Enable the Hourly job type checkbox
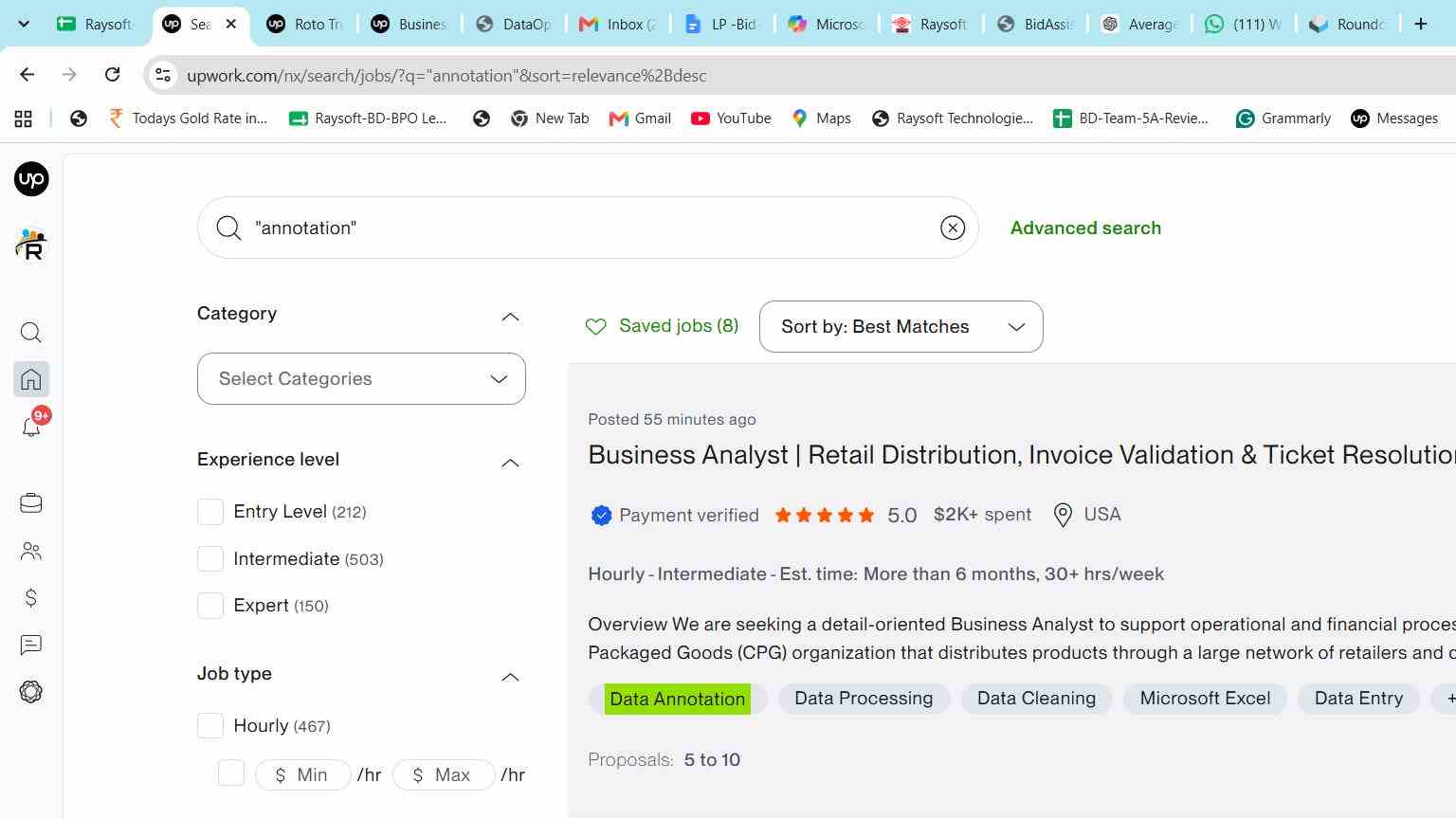The height and width of the screenshot is (819, 1456). point(210,726)
